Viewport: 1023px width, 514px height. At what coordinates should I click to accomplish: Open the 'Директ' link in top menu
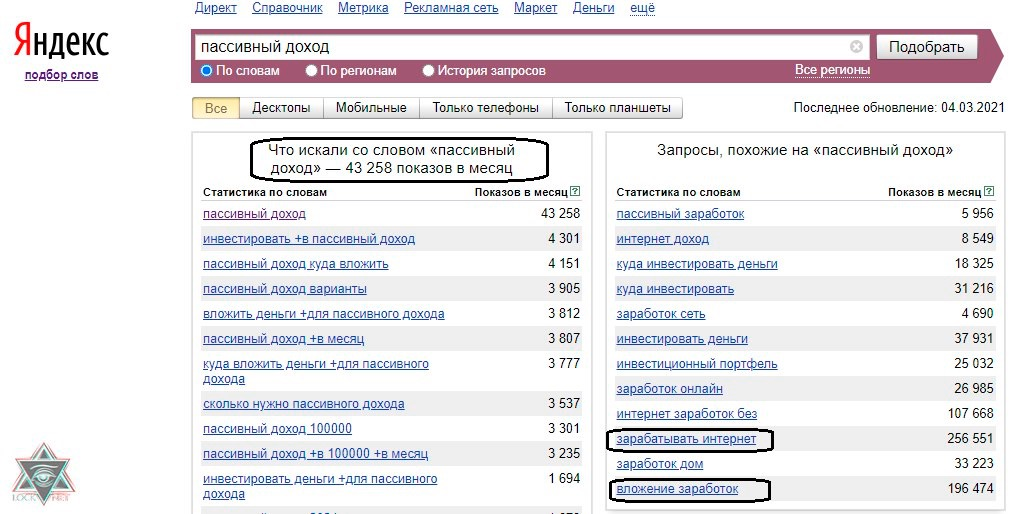[216, 8]
